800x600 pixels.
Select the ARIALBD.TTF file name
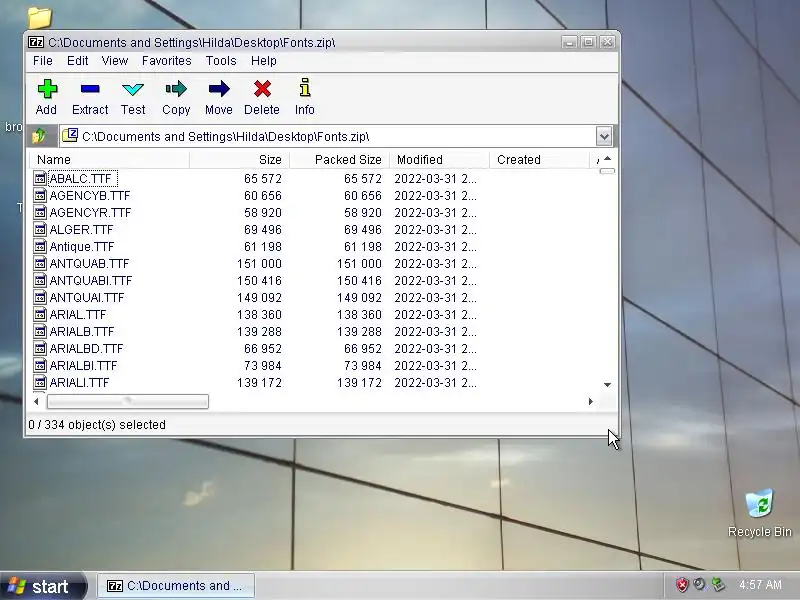(x=86, y=348)
